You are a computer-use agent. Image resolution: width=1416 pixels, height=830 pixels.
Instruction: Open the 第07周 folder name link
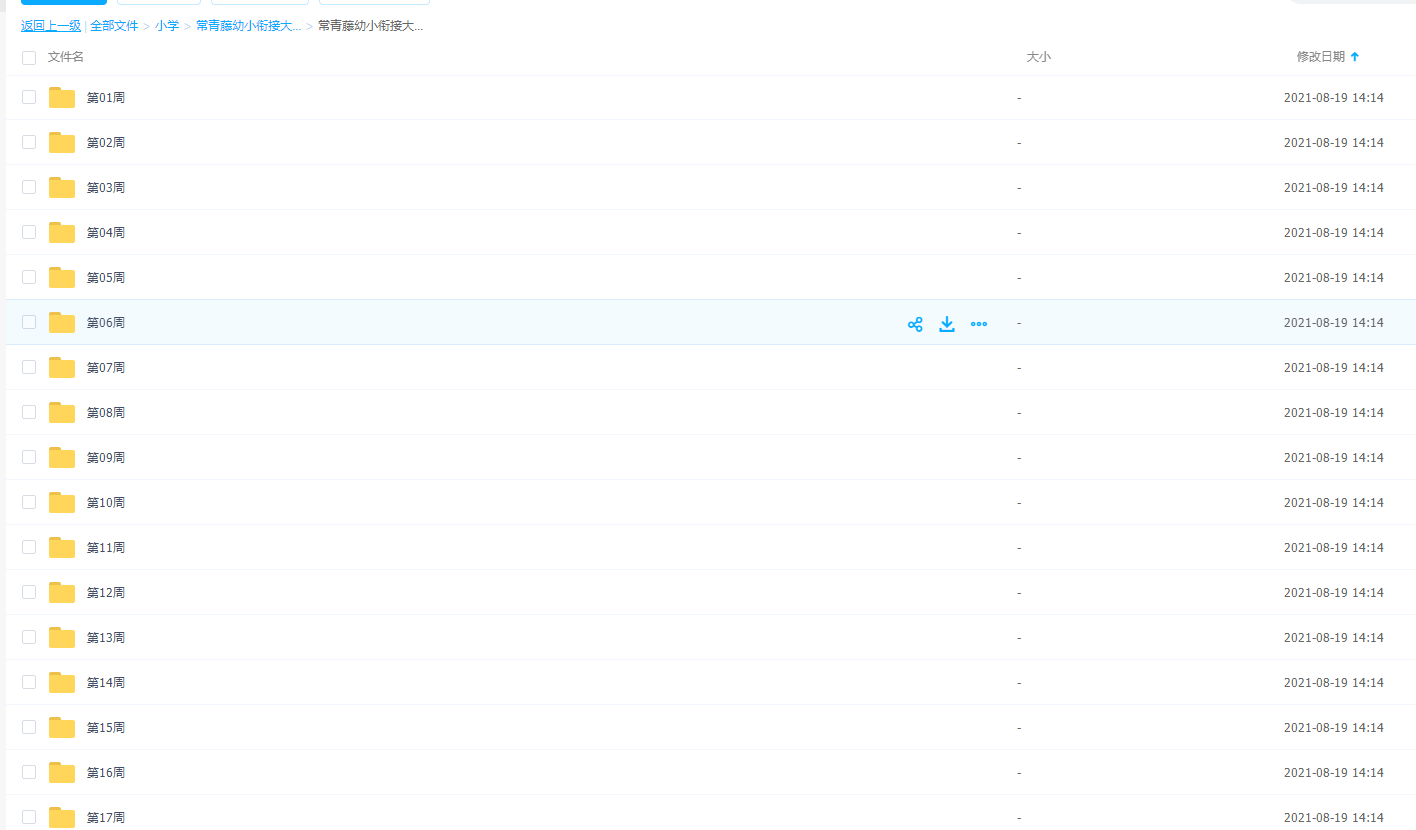coord(106,368)
